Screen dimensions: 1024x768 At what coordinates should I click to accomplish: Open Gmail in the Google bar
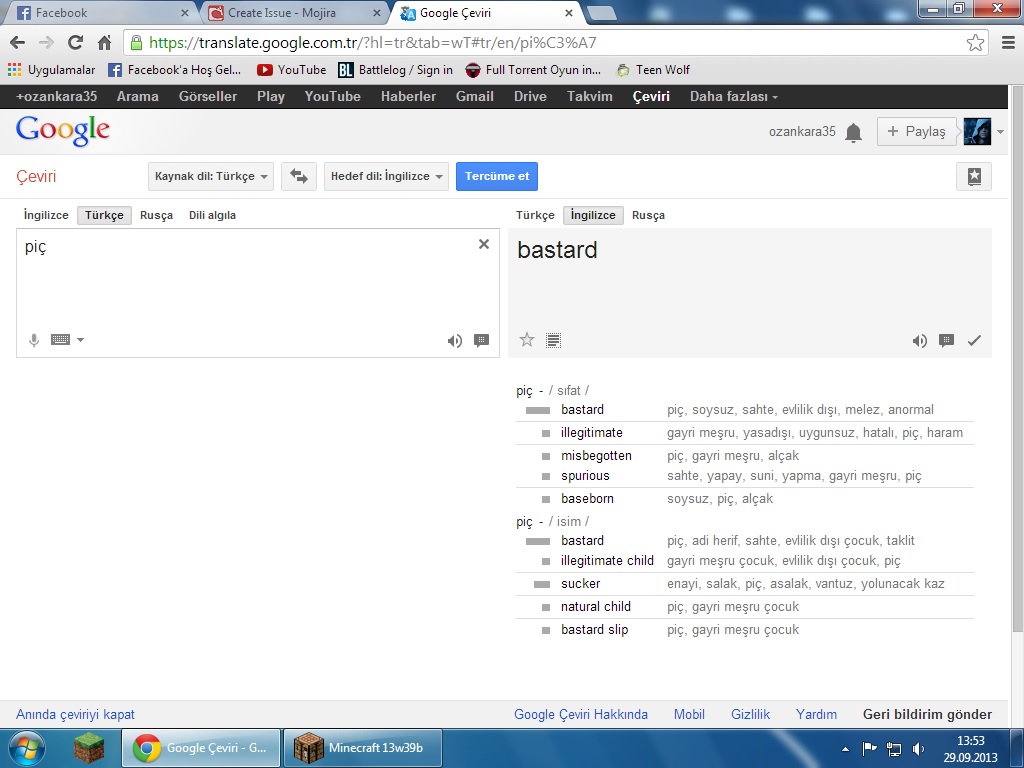(475, 97)
